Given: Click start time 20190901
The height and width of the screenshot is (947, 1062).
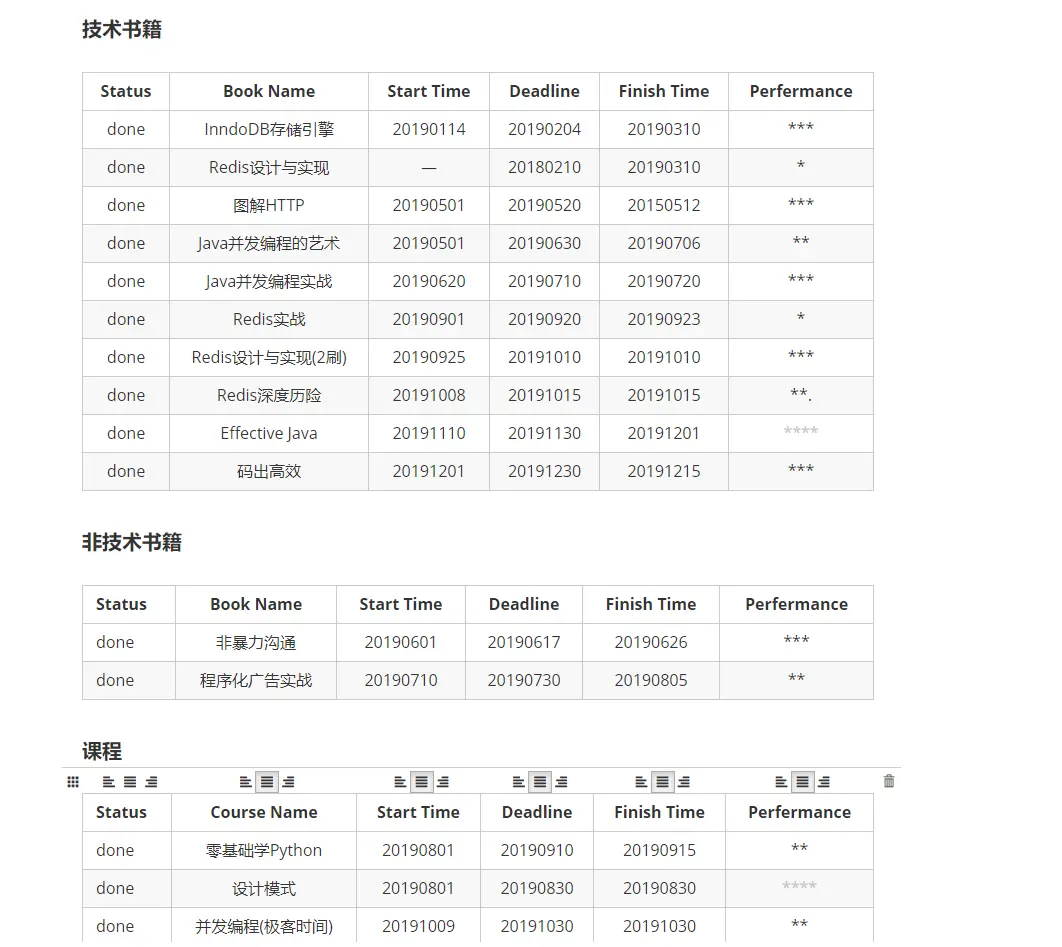Looking at the screenshot, I should [429, 319].
